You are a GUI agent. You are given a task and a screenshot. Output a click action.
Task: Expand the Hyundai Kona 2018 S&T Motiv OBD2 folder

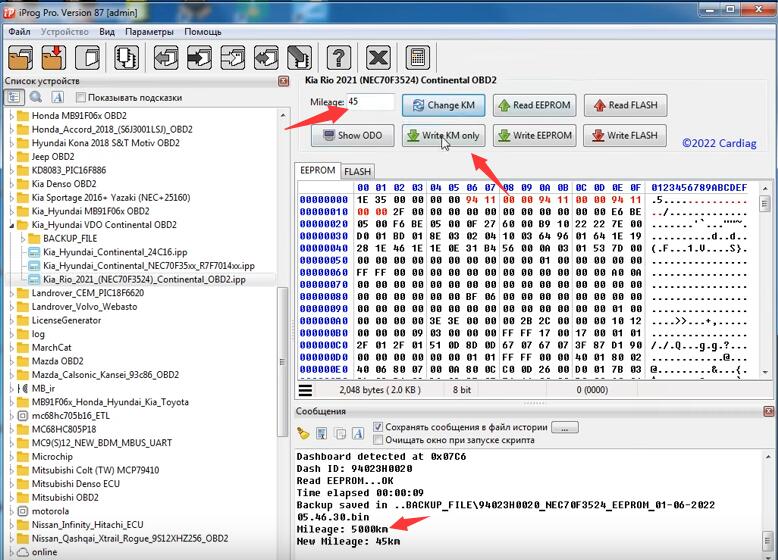[x=11, y=143]
